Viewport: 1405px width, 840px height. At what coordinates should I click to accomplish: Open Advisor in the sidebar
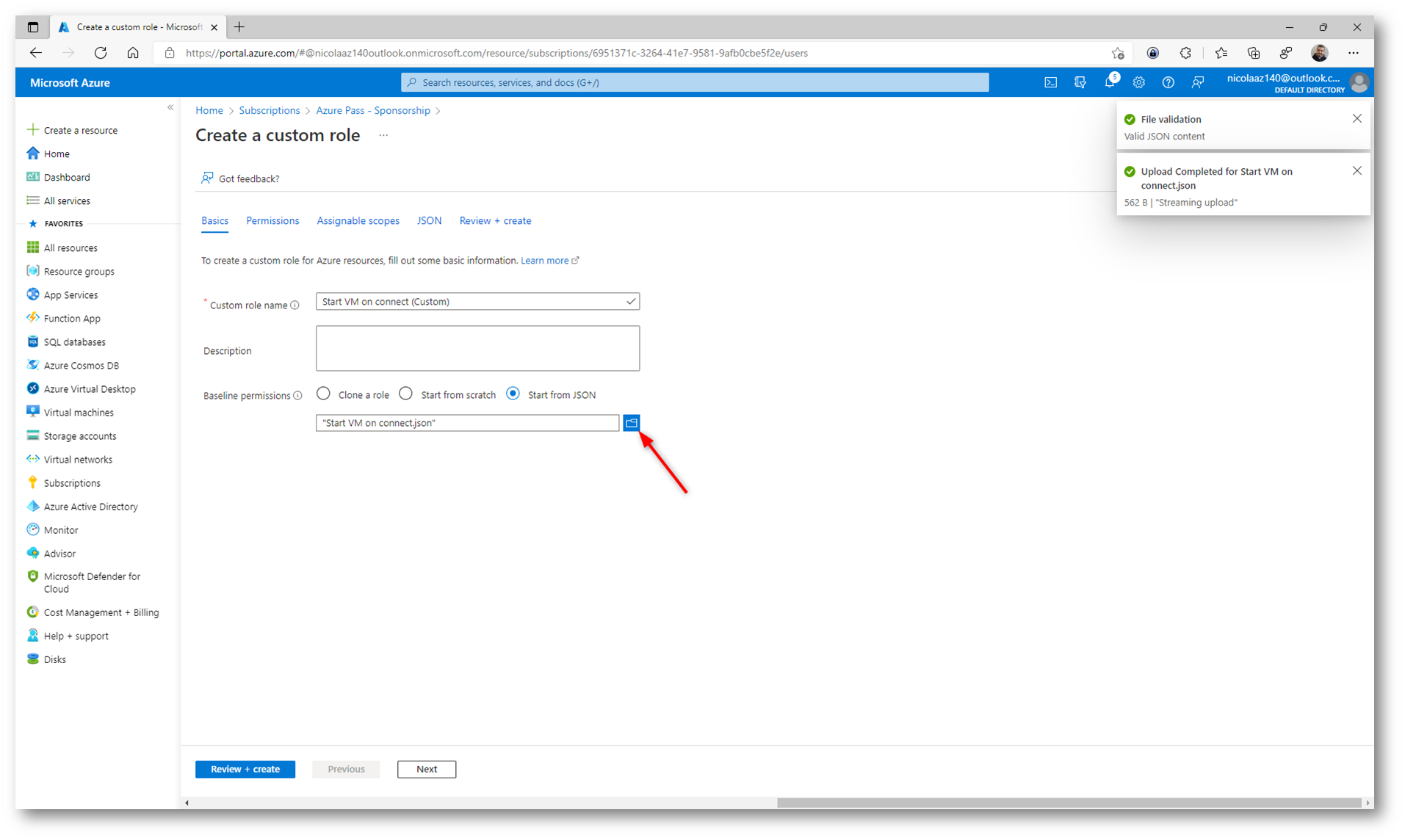(x=59, y=554)
